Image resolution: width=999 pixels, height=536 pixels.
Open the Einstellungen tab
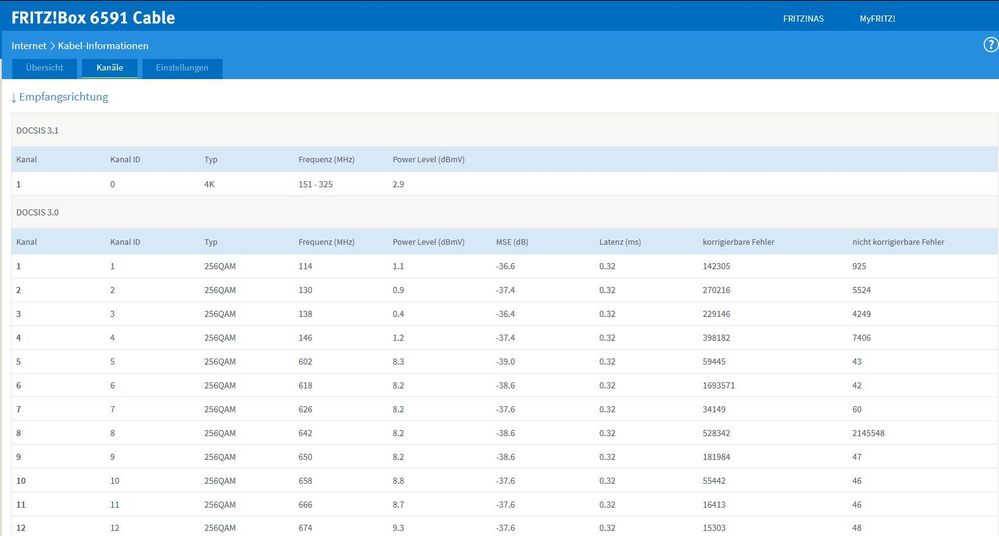(x=181, y=68)
